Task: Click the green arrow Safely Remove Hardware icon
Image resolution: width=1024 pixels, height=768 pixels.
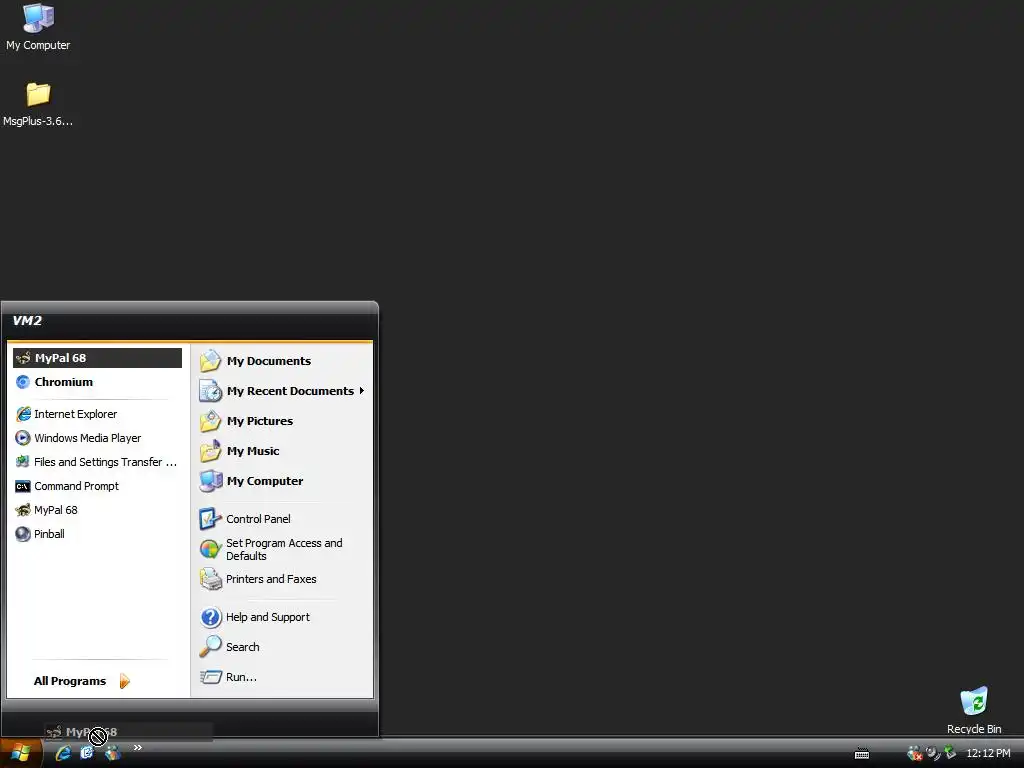Action: 950,753
